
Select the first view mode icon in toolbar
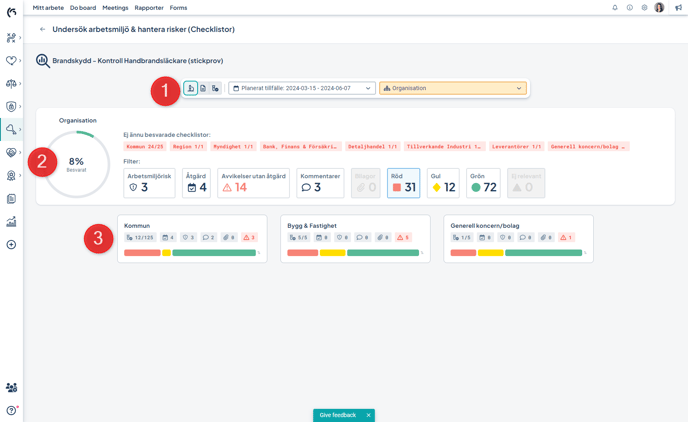click(x=191, y=88)
